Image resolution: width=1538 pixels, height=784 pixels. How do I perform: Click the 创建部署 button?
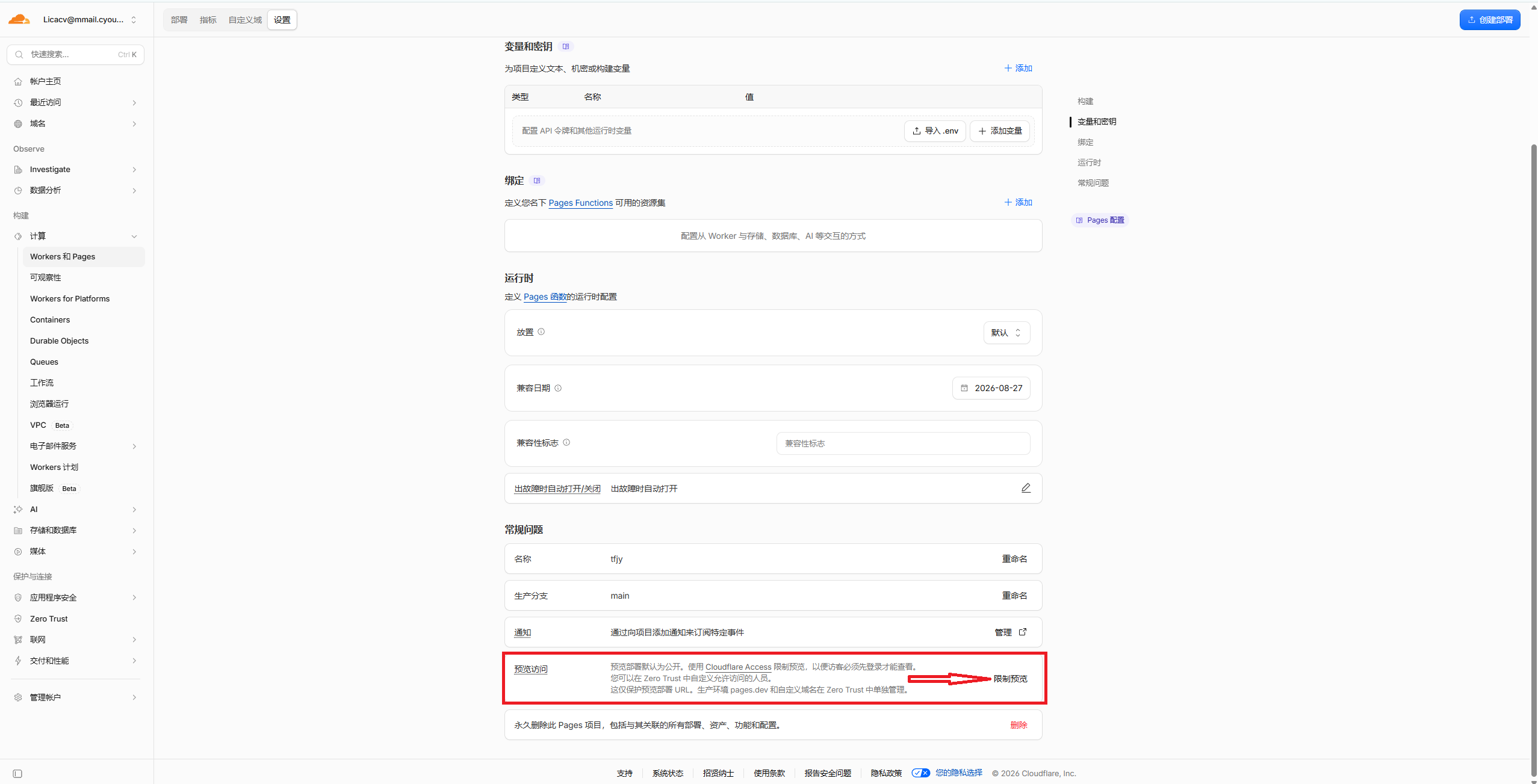point(1490,20)
